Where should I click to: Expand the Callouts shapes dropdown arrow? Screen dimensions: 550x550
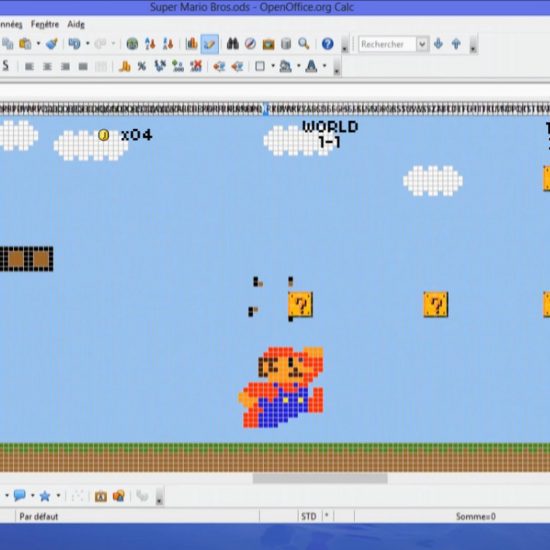click(x=33, y=496)
